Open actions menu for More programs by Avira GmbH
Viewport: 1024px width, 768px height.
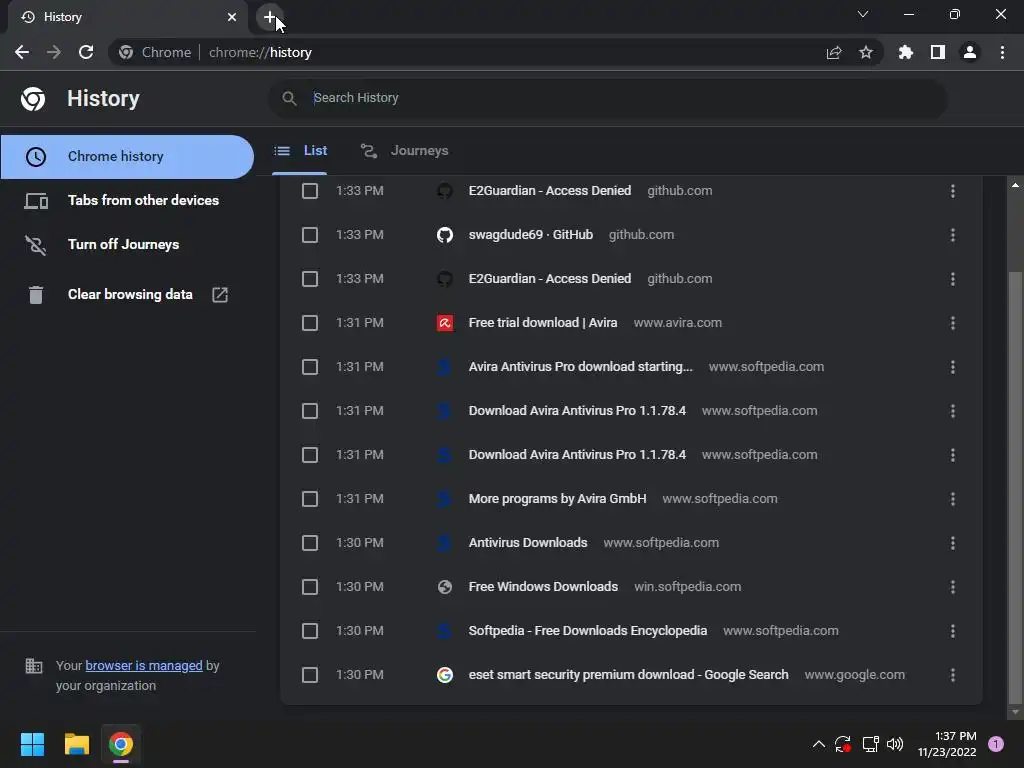click(953, 499)
